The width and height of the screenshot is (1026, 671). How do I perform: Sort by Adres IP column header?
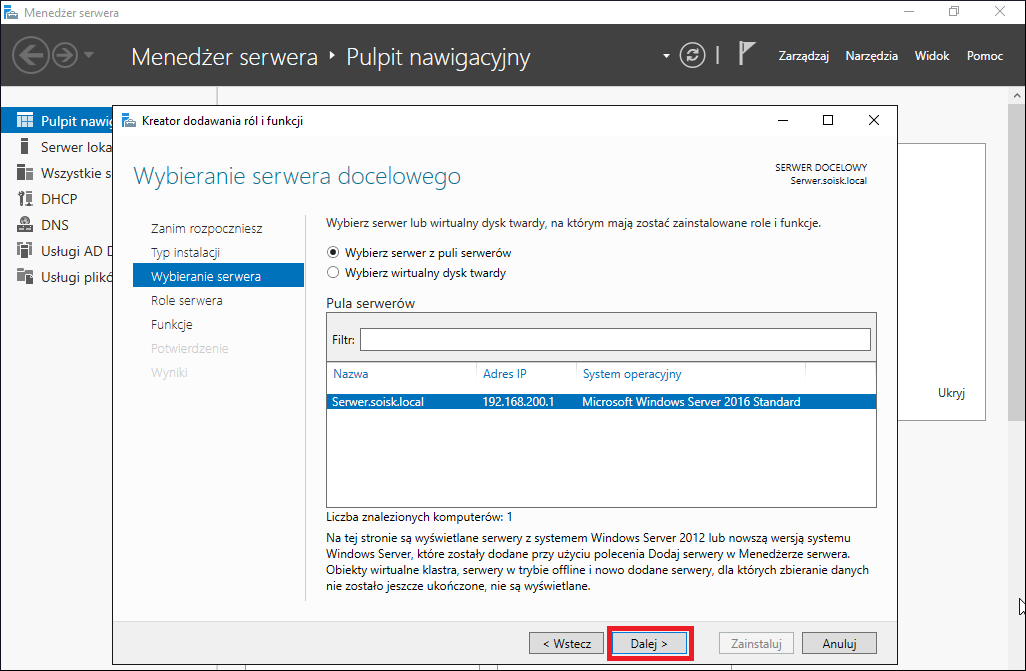tap(504, 374)
